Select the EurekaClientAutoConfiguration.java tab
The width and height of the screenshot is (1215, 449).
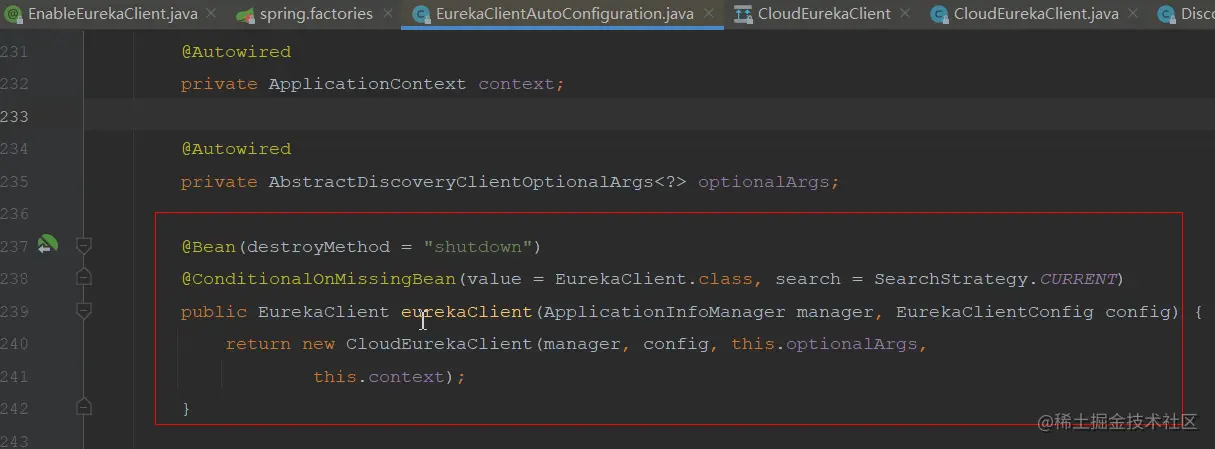click(x=564, y=14)
